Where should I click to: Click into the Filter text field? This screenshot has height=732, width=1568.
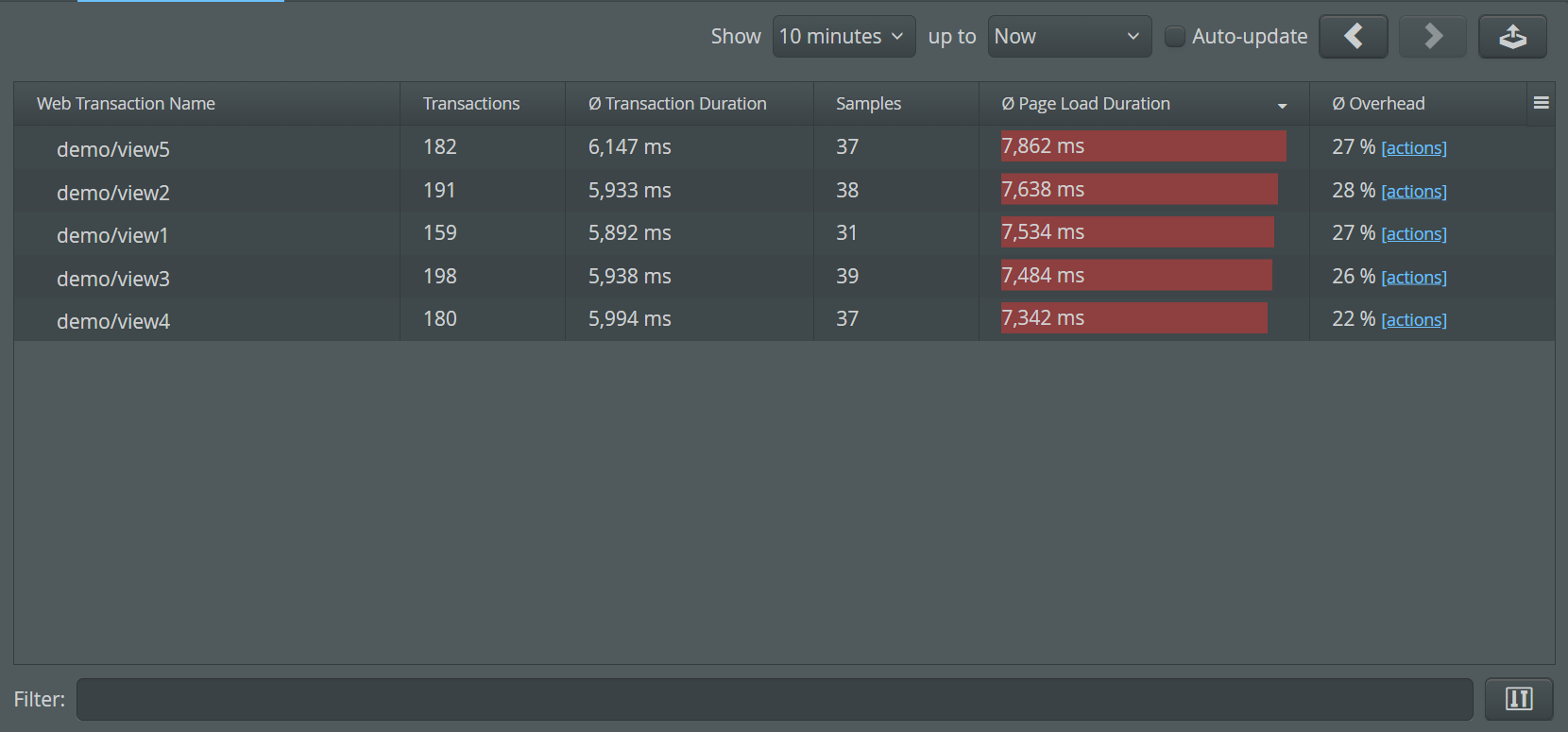tap(775, 699)
